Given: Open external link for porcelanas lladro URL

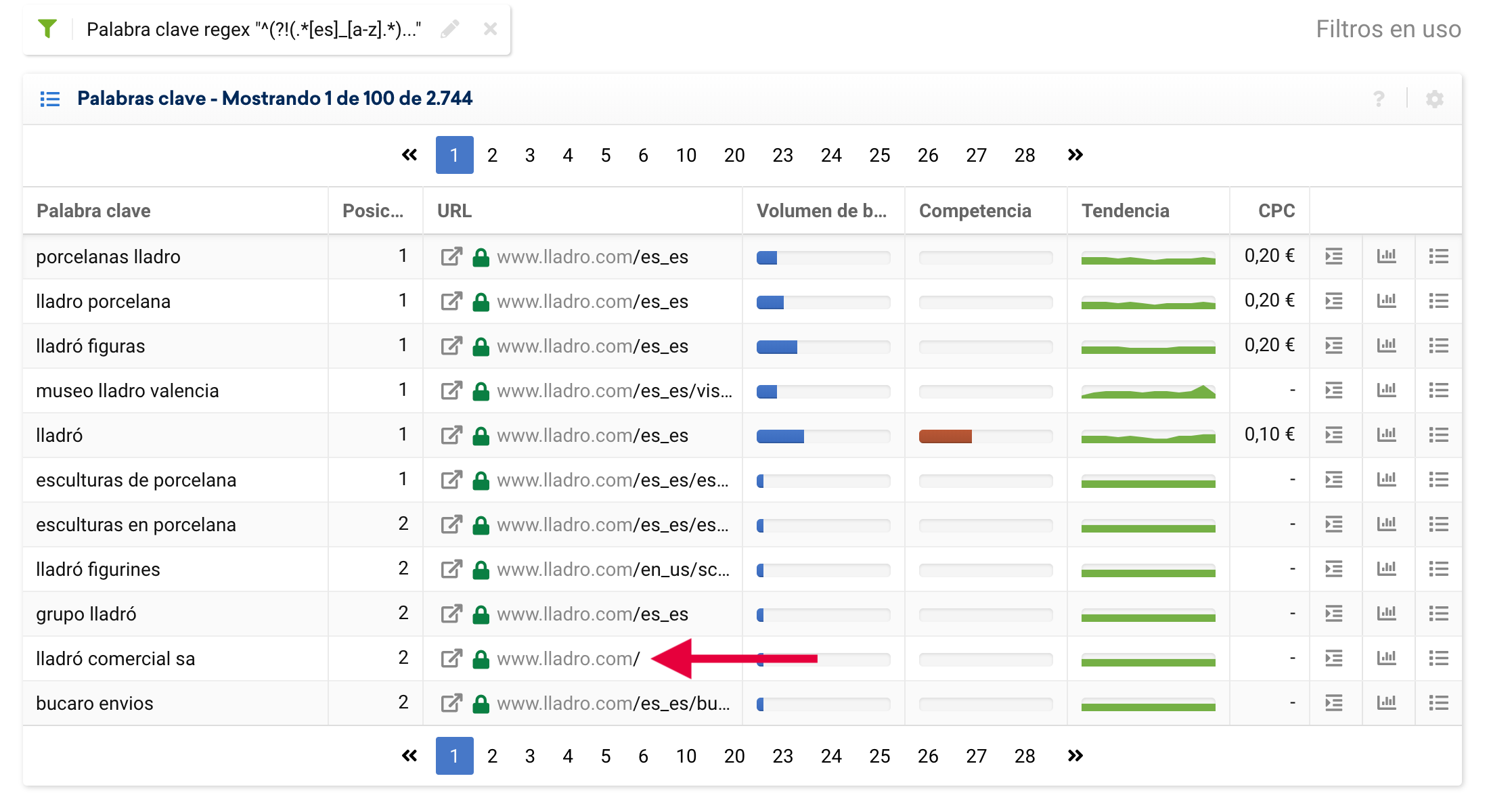Looking at the screenshot, I should [x=451, y=256].
